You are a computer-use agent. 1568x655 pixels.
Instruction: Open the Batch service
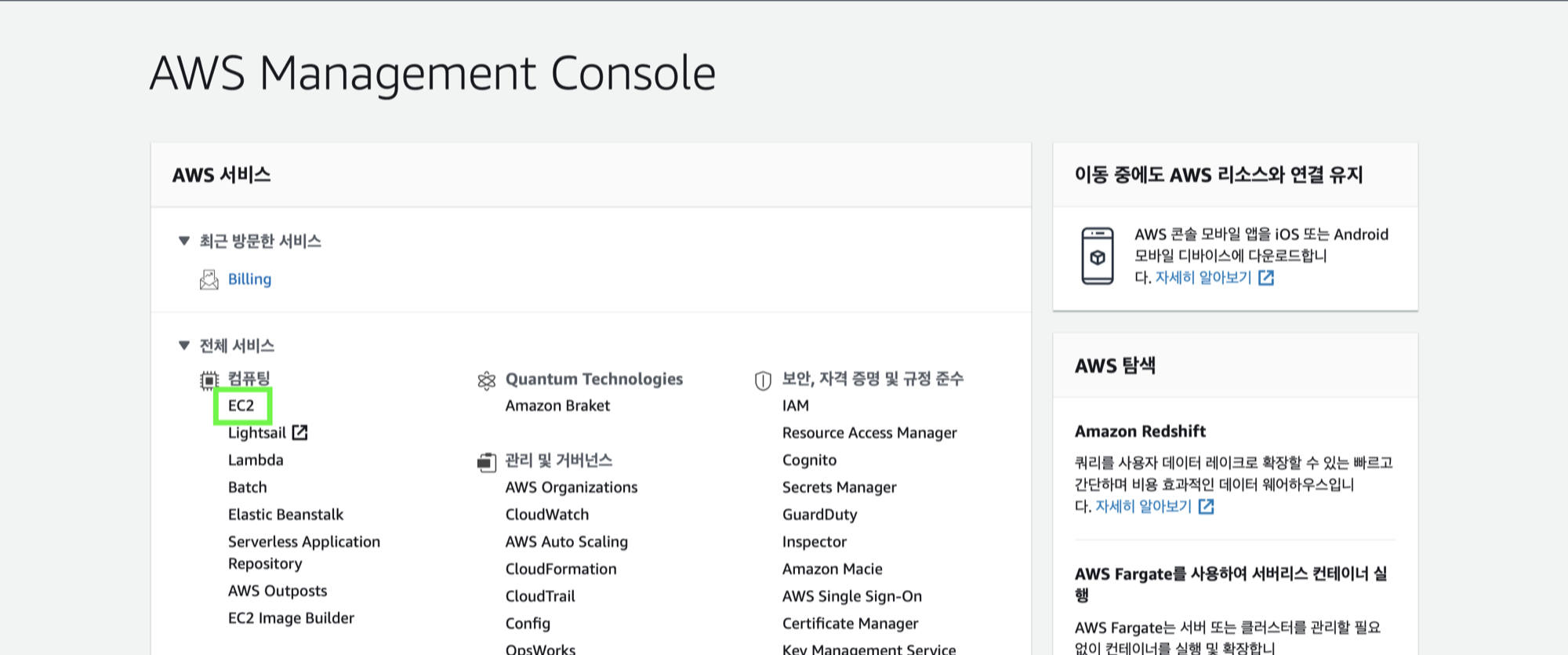[x=248, y=487]
